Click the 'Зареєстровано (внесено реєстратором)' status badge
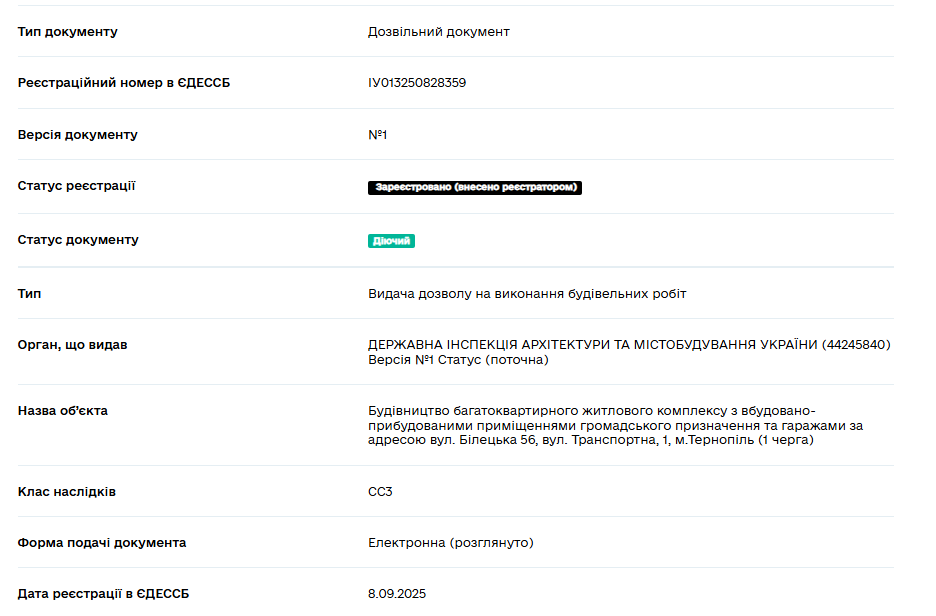936x616 pixels. 474,187
